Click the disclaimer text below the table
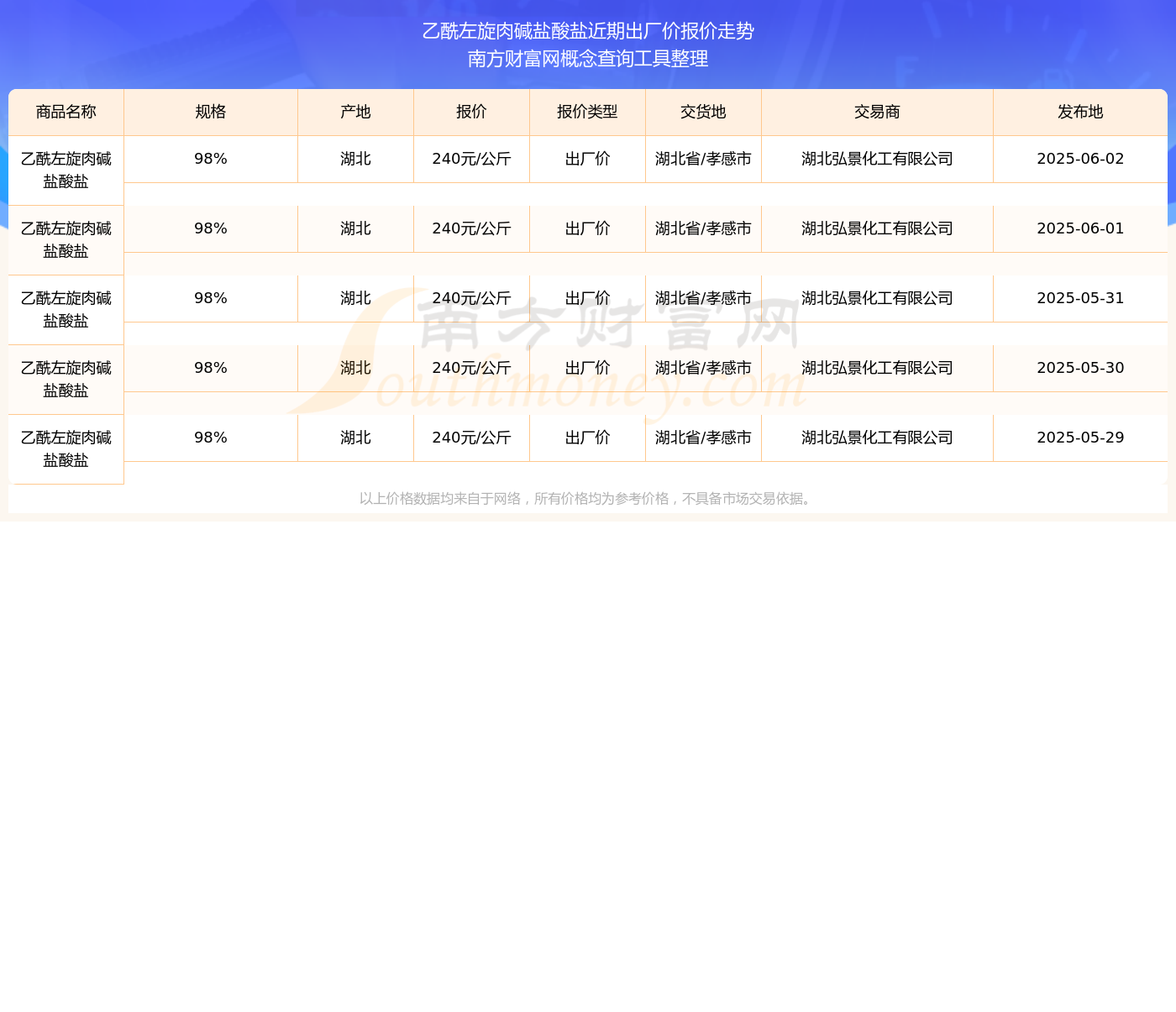1176x1012 pixels. [x=588, y=499]
